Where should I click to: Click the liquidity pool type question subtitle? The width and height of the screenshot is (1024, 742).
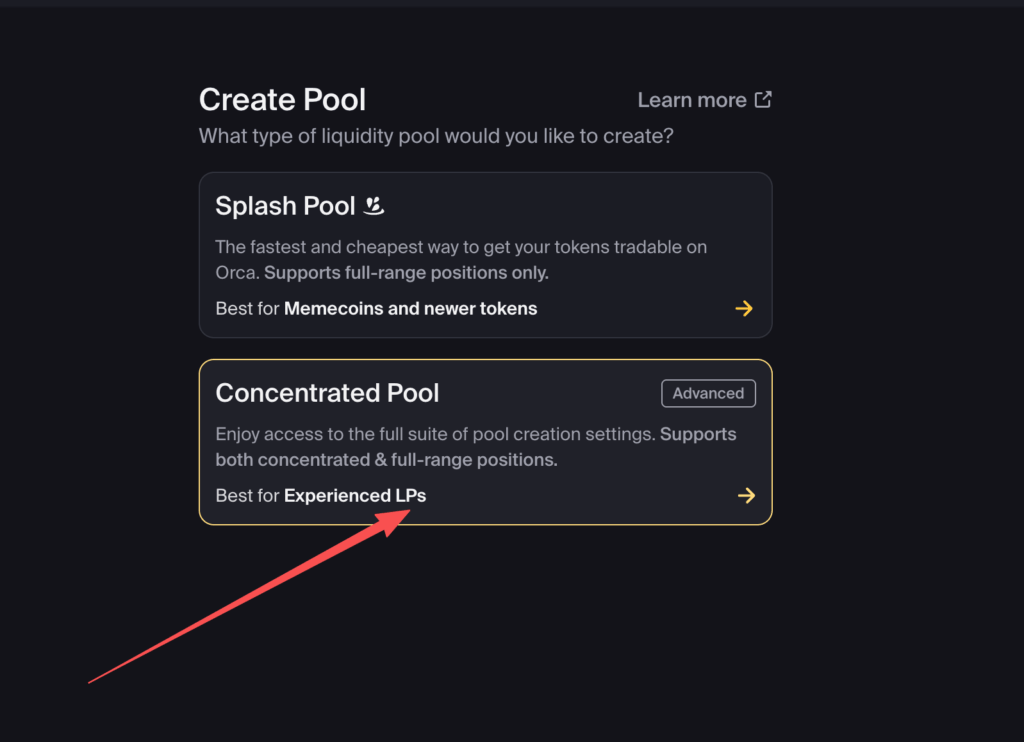pos(436,135)
